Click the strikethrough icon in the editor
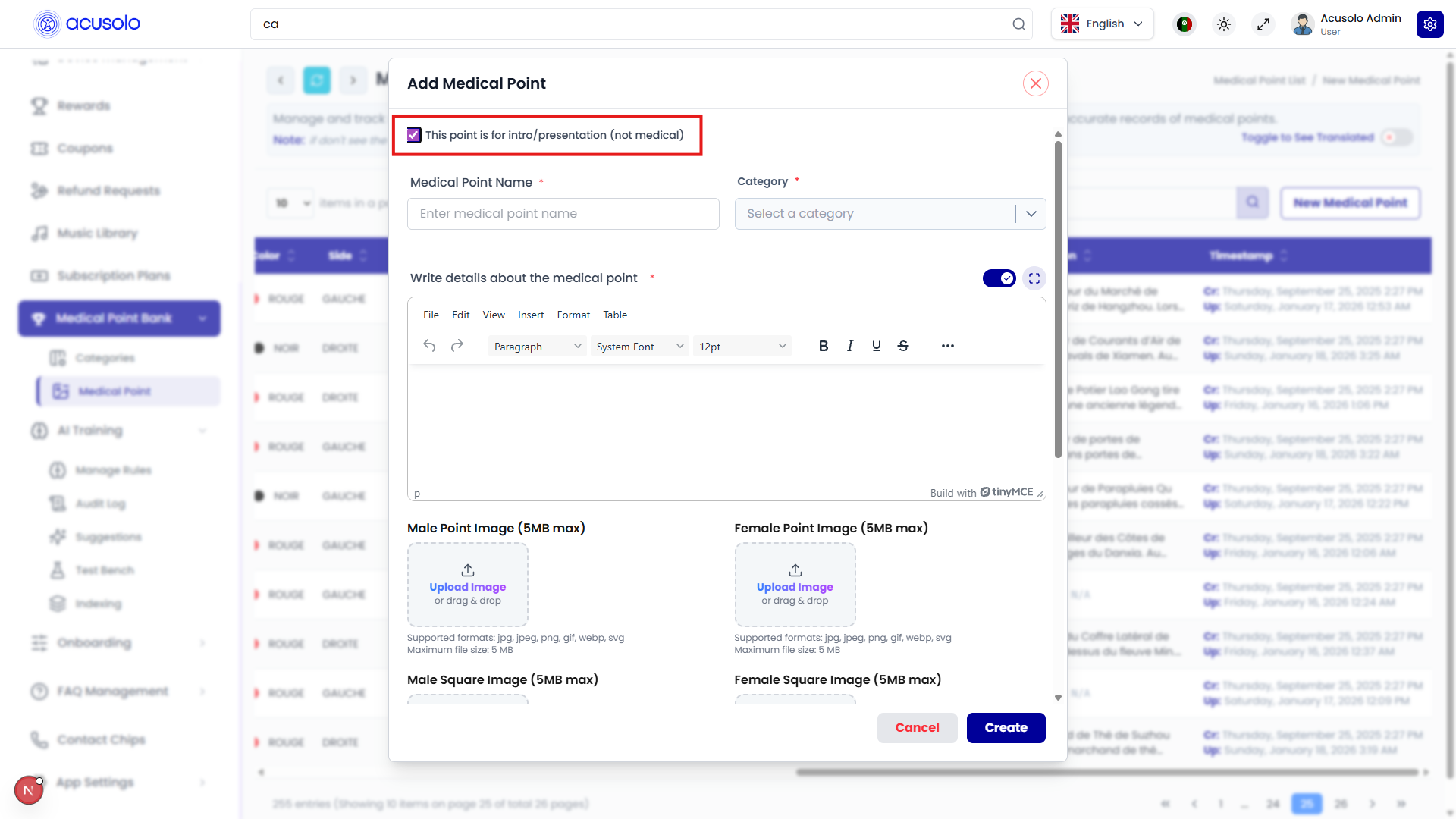 tap(903, 346)
